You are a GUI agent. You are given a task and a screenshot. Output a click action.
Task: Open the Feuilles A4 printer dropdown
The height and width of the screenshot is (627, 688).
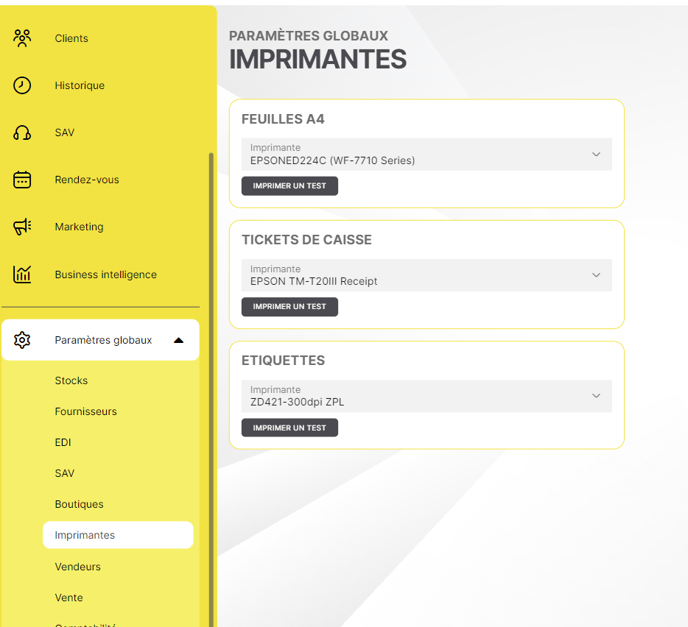click(596, 154)
